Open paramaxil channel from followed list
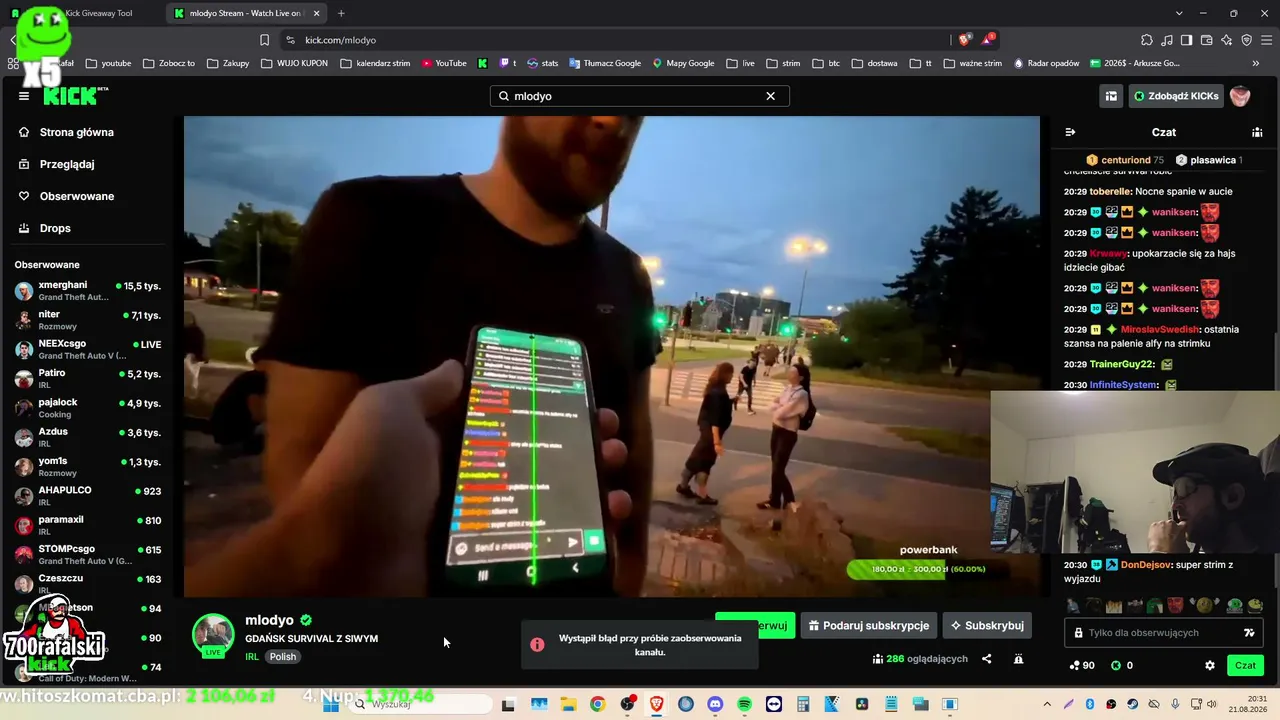1280x720 pixels. pyautogui.click(x=88, y=525)
